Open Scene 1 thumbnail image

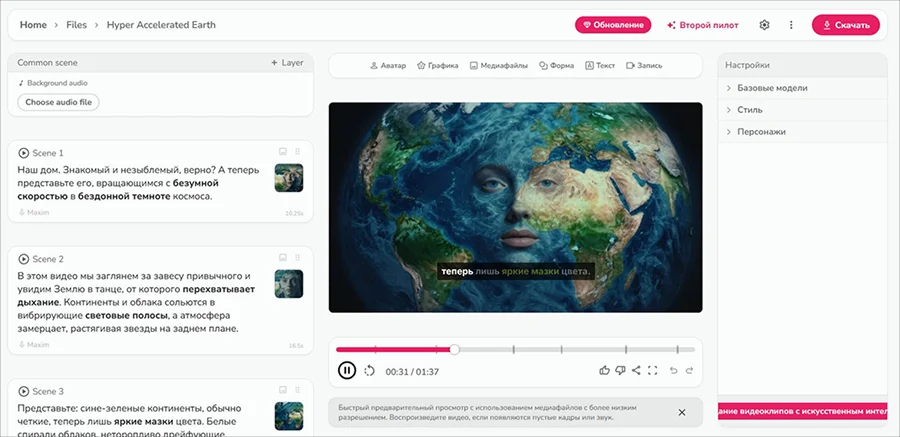pos(289,177)
